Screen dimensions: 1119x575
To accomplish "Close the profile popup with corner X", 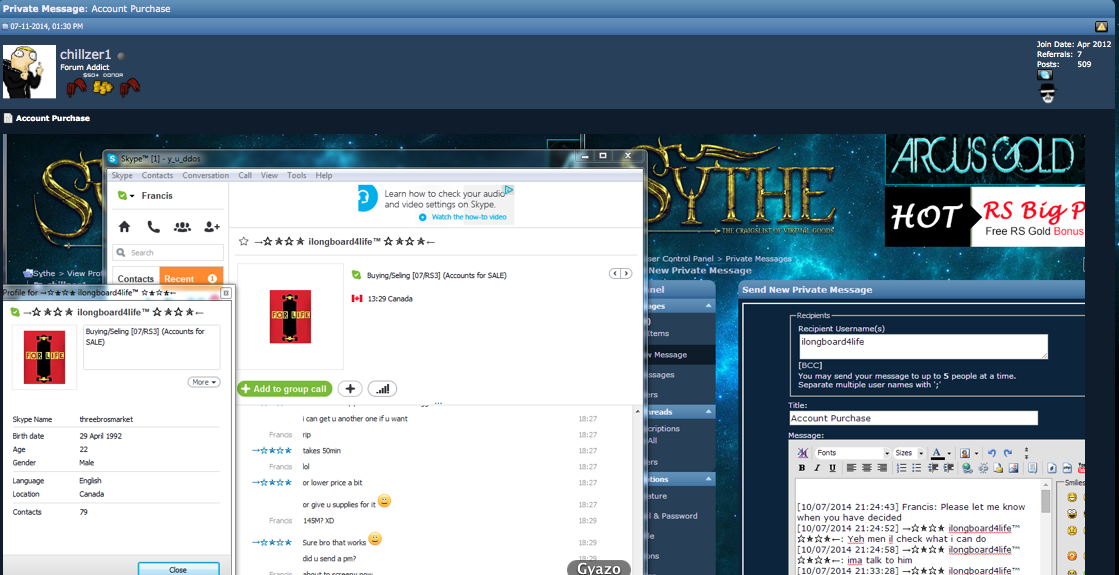I will (x=226, y=292).
